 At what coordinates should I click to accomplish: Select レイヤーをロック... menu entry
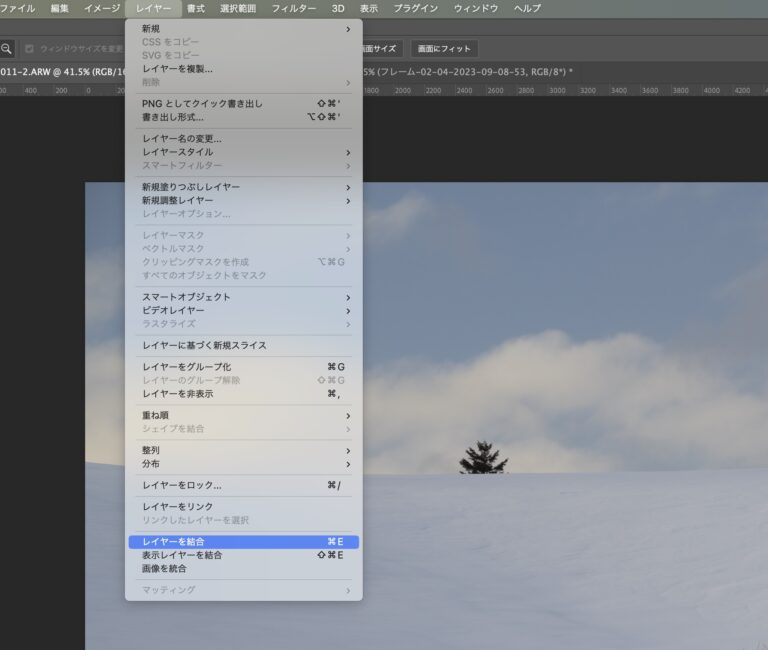(x=181, y=485)
